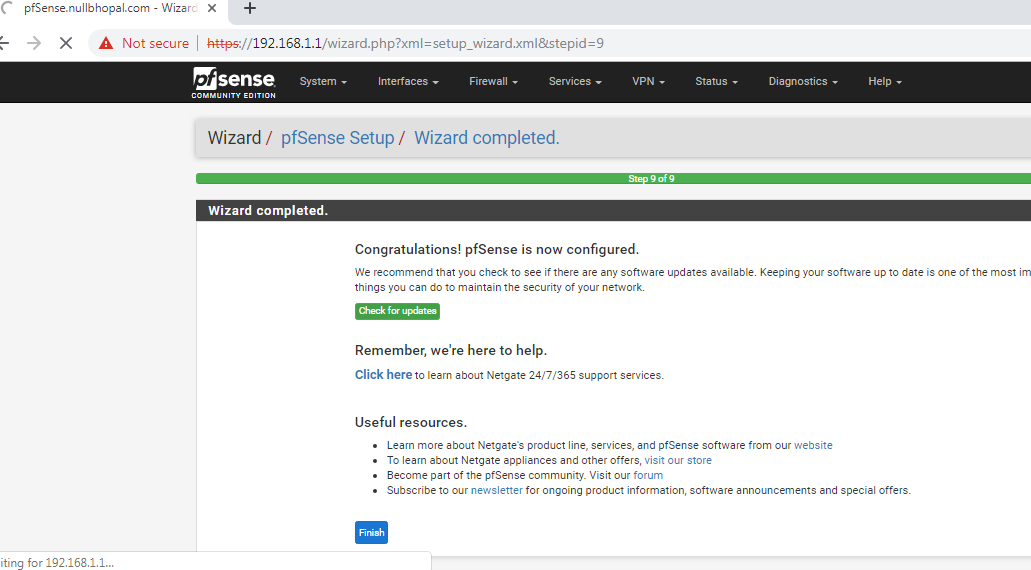Open the Diagnostics dropdown menu
This screenshot has width=1031, height=570.
click(x=803, y=82)
